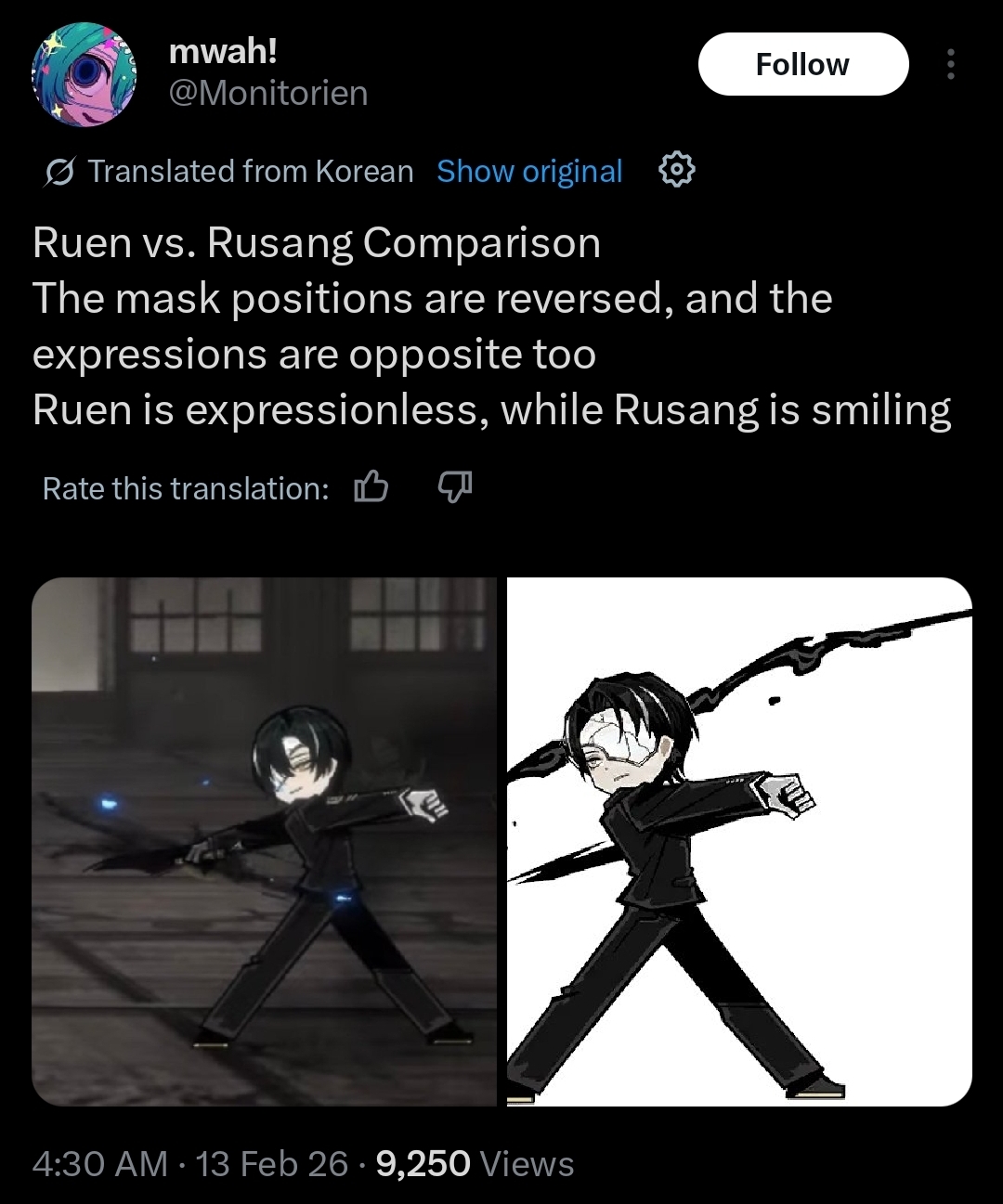Show original Korean text
The width and height of the screenshot is (1003, 1204).
[x=529, y=171]
